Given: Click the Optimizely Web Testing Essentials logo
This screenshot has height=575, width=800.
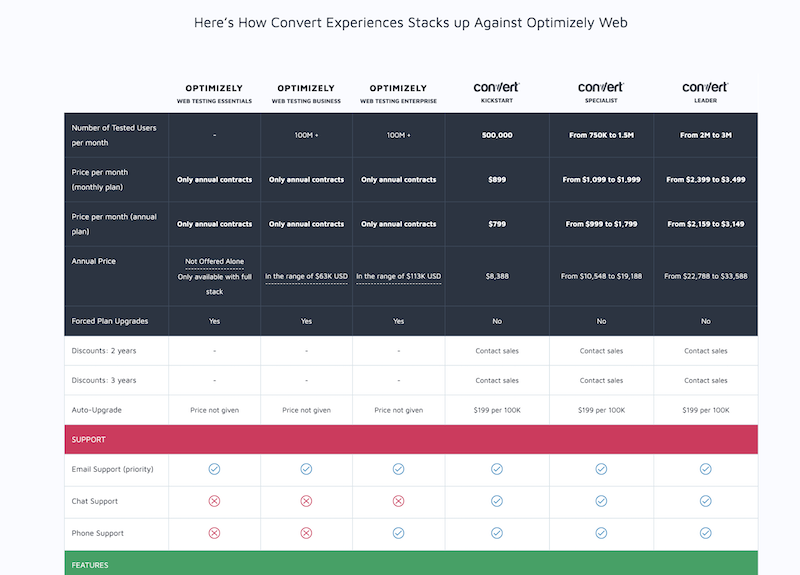Looking at the screenshot, I should 214,88.
